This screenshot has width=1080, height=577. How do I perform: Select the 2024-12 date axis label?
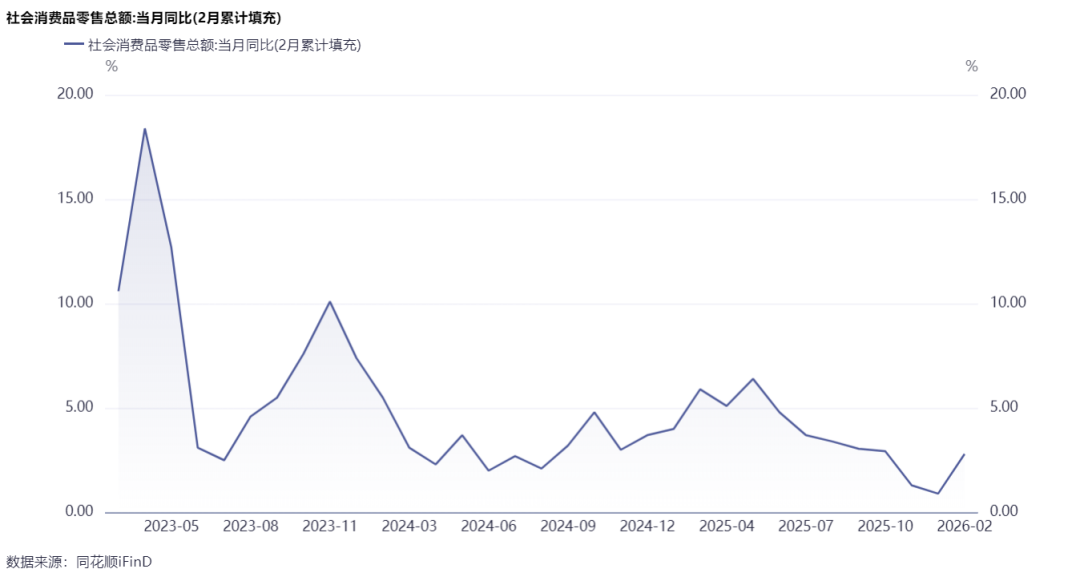click(647, 527)
